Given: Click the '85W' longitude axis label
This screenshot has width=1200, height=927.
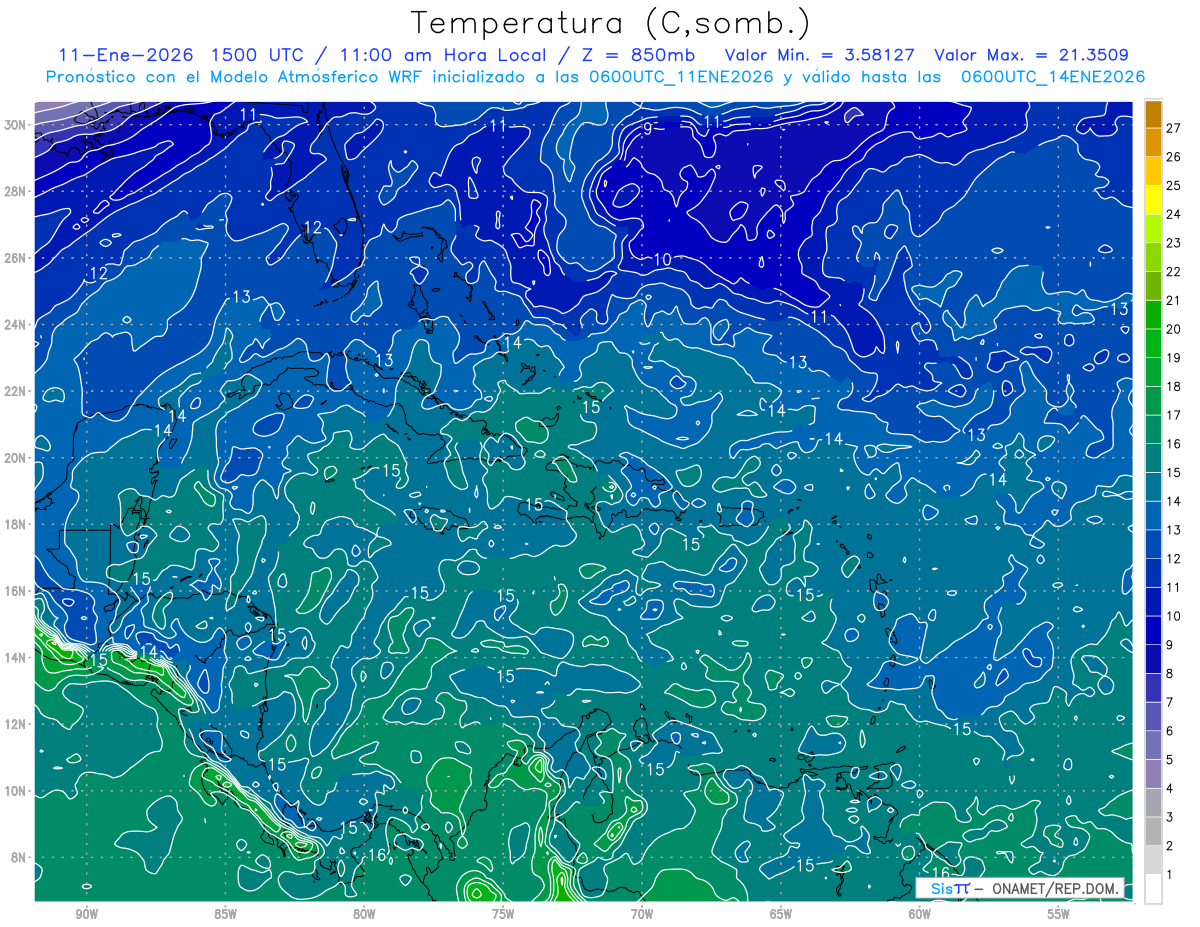Looking at the screenshot, I should click(x=225, y=914).
